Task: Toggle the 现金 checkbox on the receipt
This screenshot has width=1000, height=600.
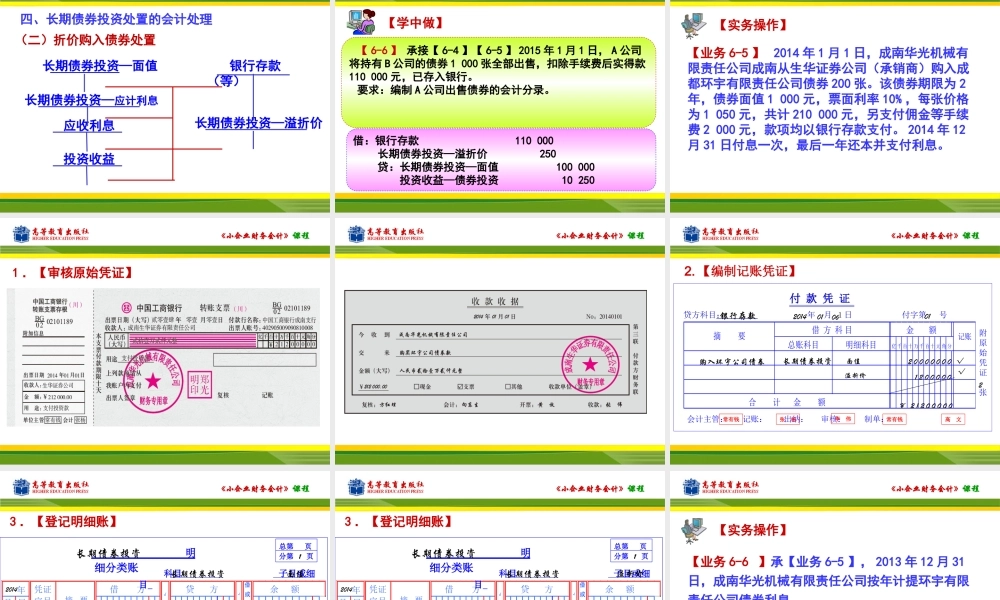Action: [416, 386]
